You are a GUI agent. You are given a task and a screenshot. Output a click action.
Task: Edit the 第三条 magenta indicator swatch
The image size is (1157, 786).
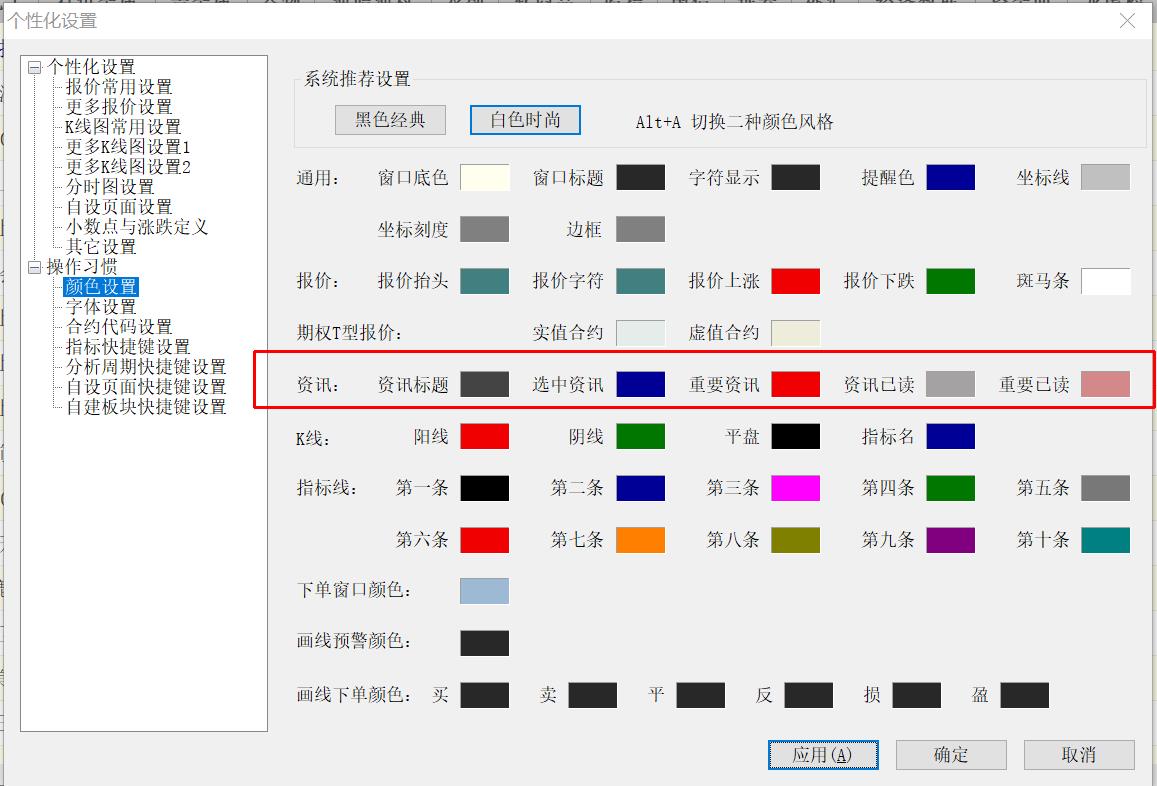click(795, 488)
